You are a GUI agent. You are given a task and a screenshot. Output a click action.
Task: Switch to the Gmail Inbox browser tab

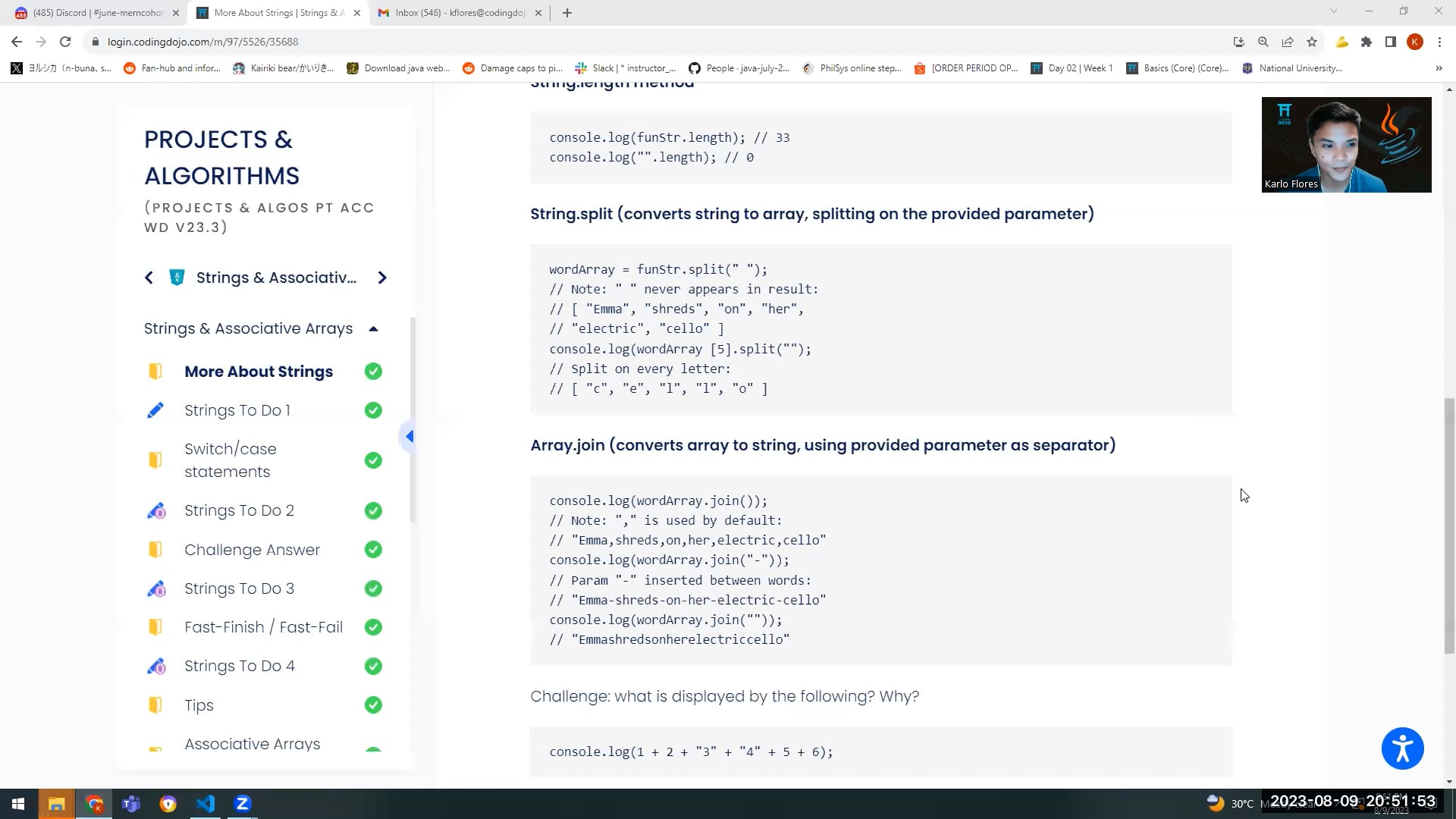click(460, 13)
